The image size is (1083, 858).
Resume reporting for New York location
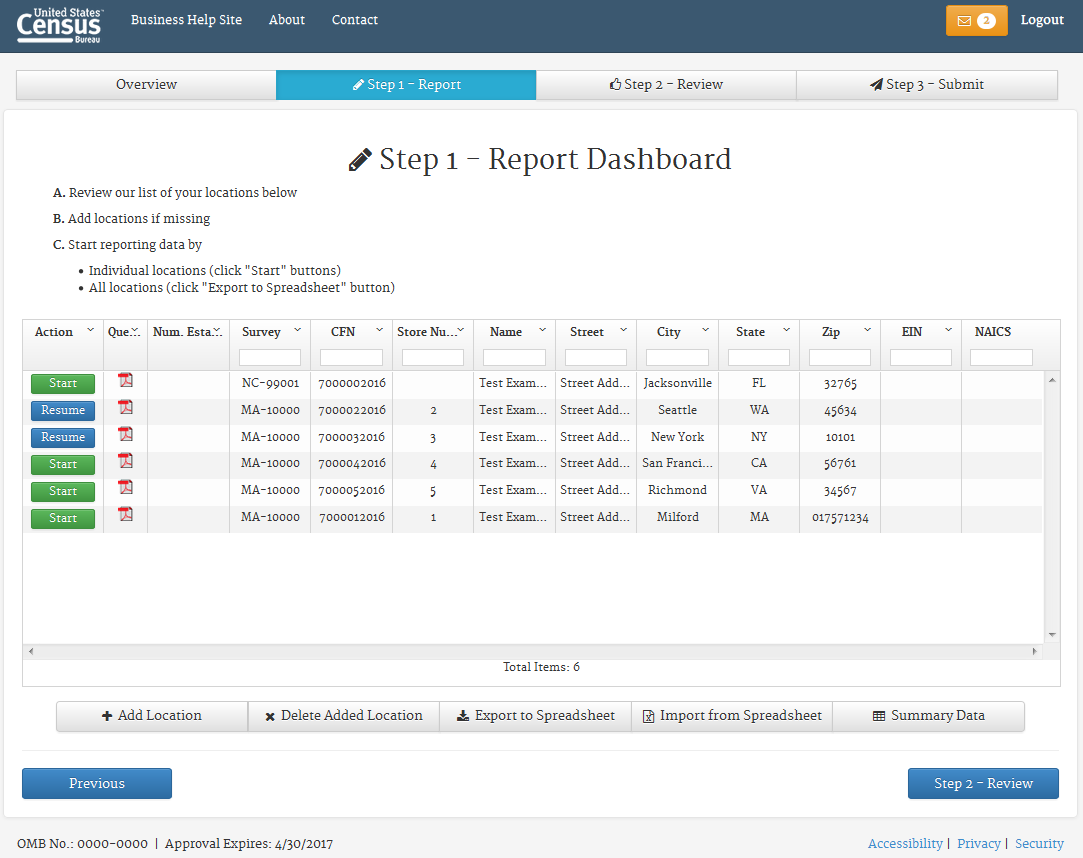coord(63,437)
